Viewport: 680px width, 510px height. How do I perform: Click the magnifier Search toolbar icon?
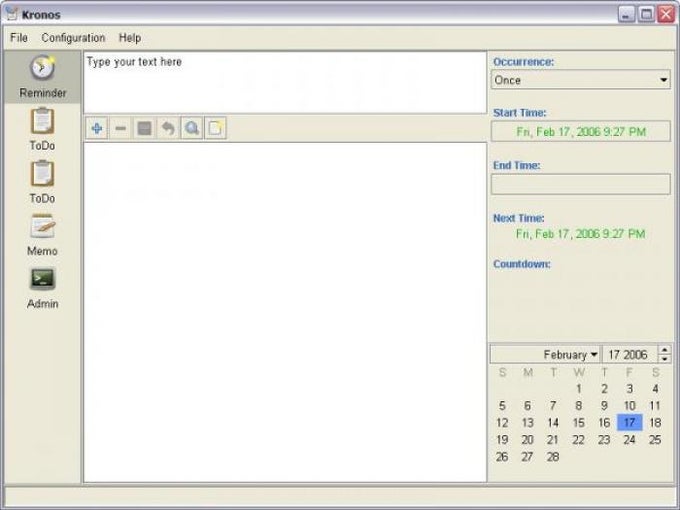coord(192,128)
